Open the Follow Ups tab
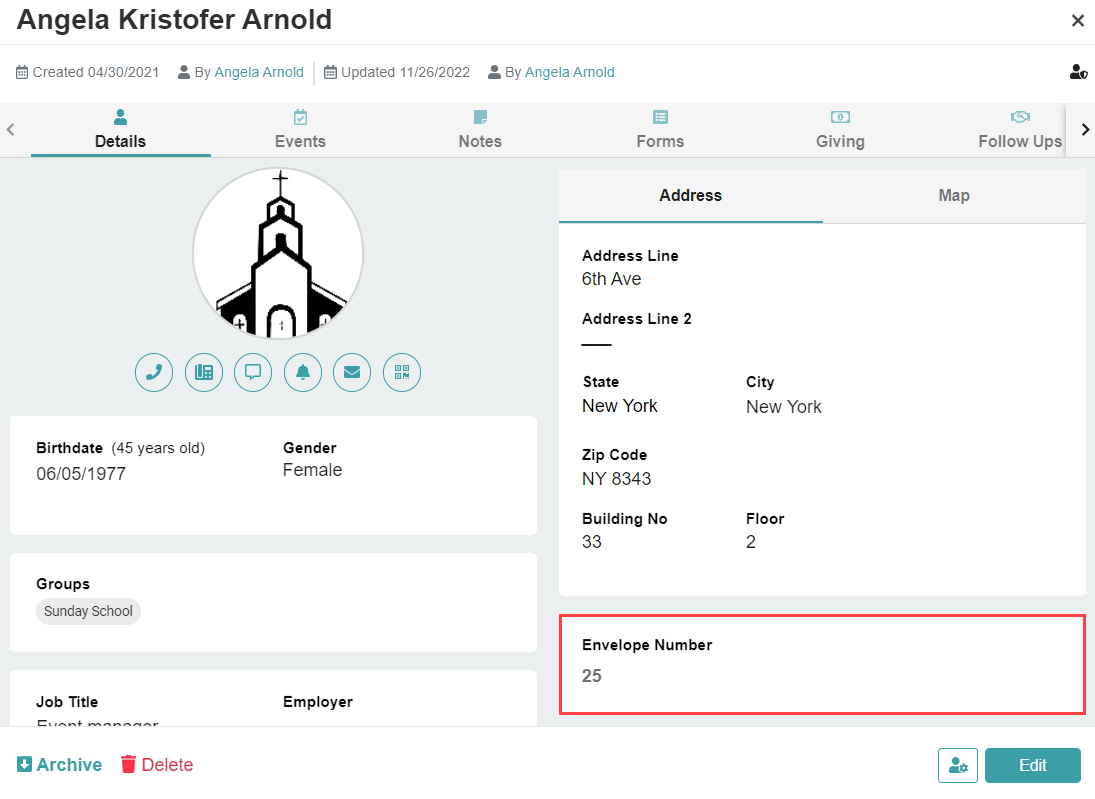The image size is (1095, 799). (1020, 130)
